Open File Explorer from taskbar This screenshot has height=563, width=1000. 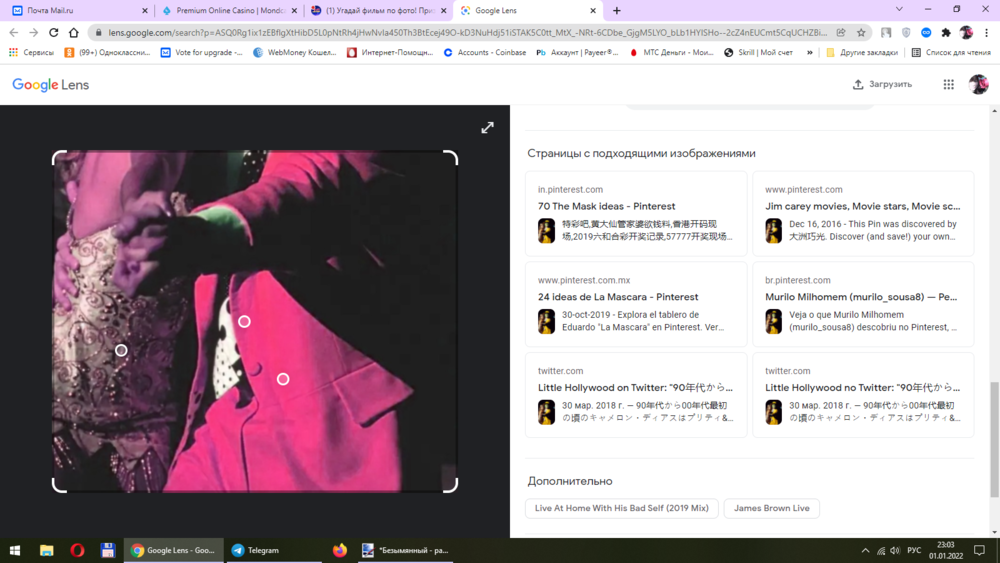(47, 550)
